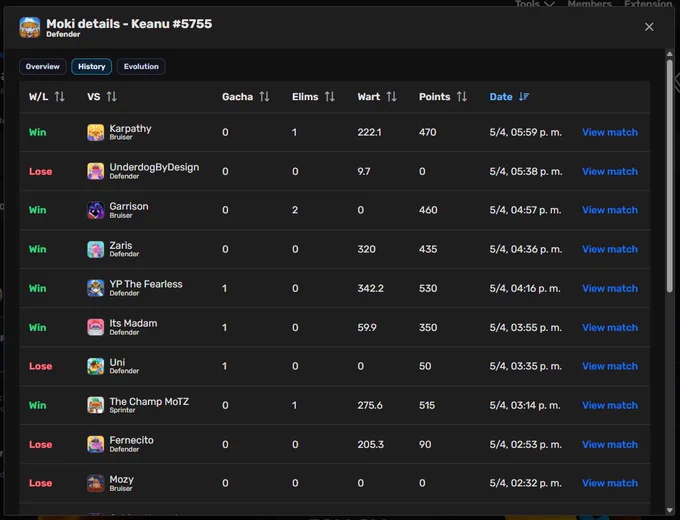
Task: Click Wart value 342.2
Action: pyautogui.click(x=370, y=288)
